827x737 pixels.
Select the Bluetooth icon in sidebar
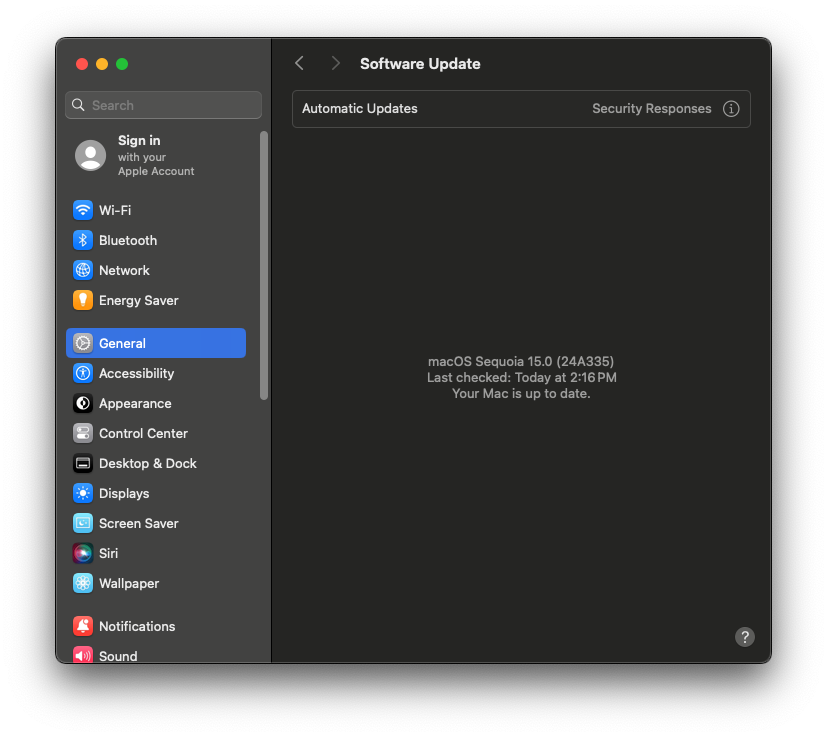coord(83,240)
